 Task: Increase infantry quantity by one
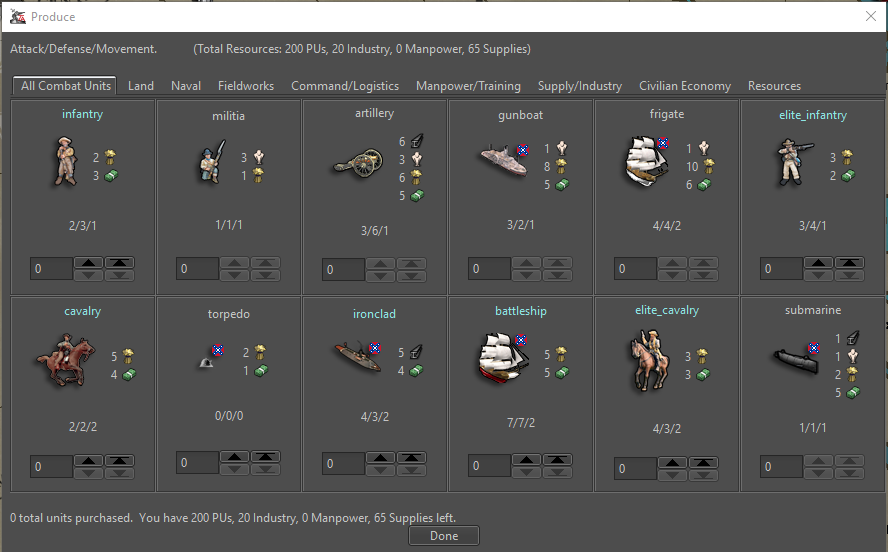pos(90,263)
